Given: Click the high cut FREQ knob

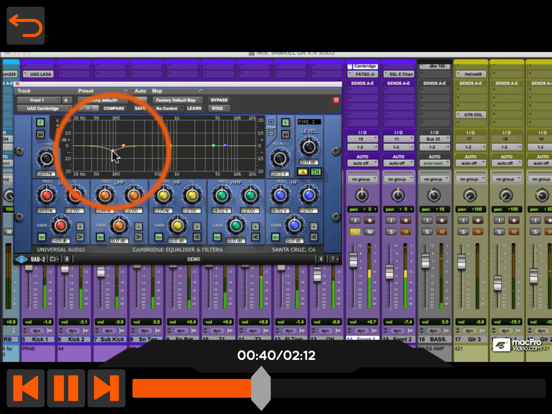Looking at the screenshot, I should point(280,158).
